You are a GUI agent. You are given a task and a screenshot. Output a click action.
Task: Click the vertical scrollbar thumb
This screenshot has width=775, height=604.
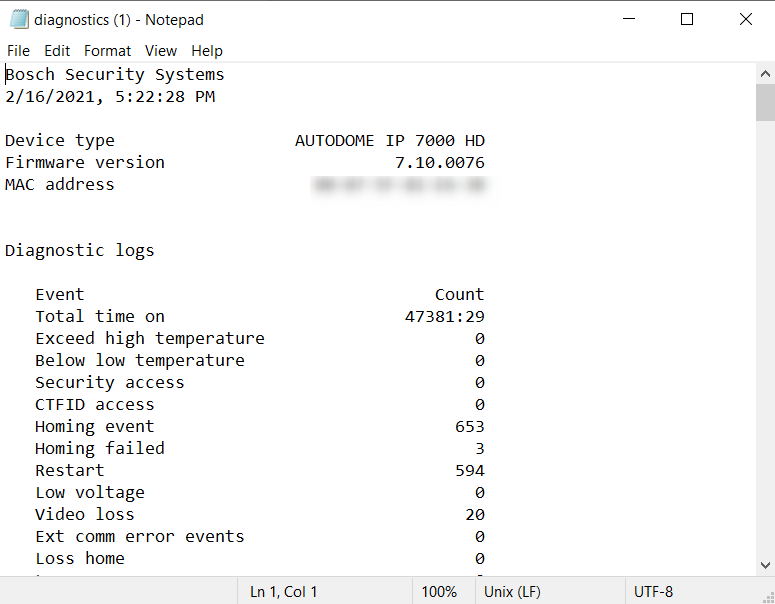(x=765, y=102)
